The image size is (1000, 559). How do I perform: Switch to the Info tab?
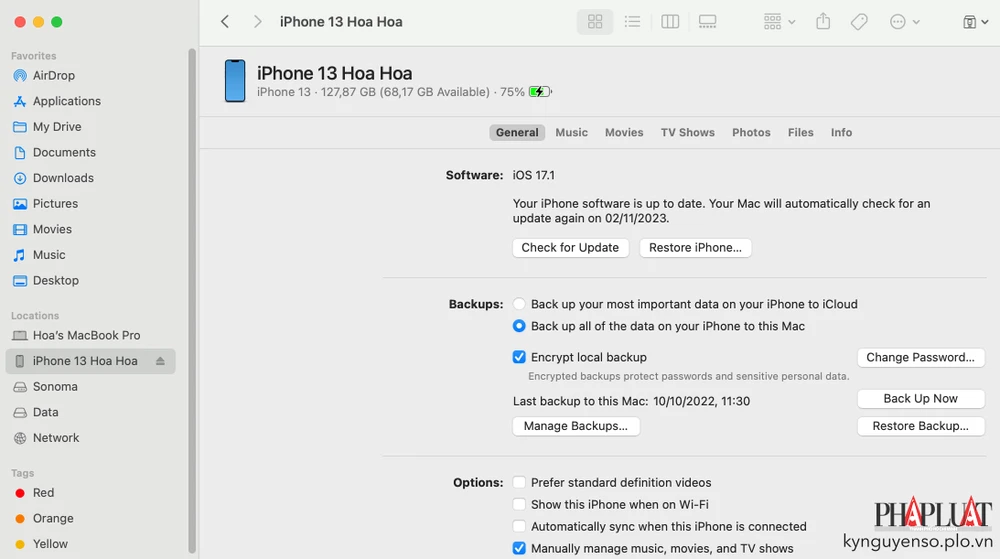click(841, 133)
